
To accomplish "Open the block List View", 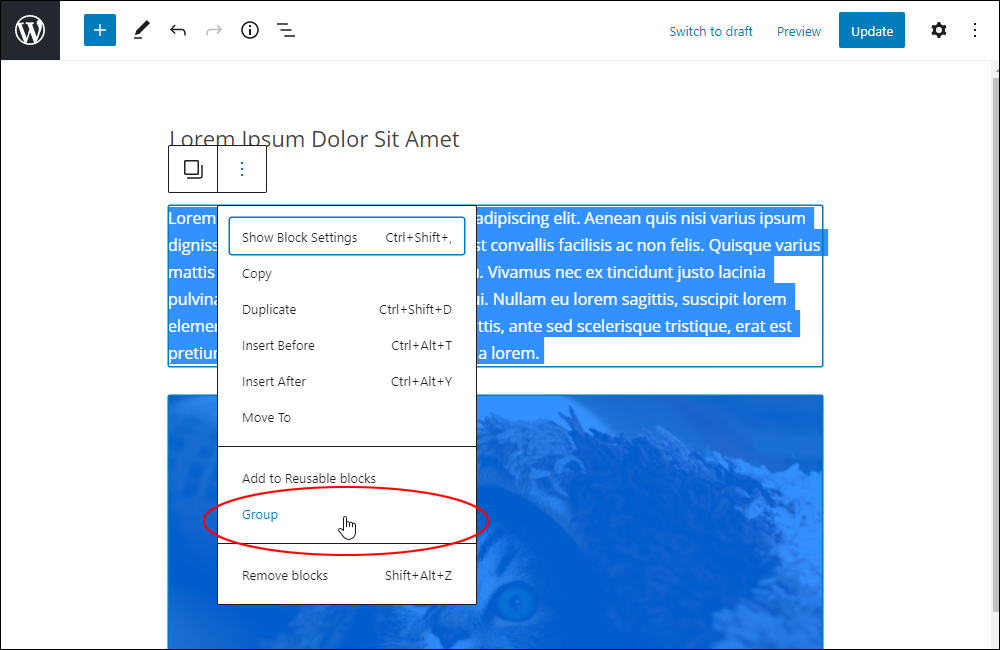I will coord(286,31).
